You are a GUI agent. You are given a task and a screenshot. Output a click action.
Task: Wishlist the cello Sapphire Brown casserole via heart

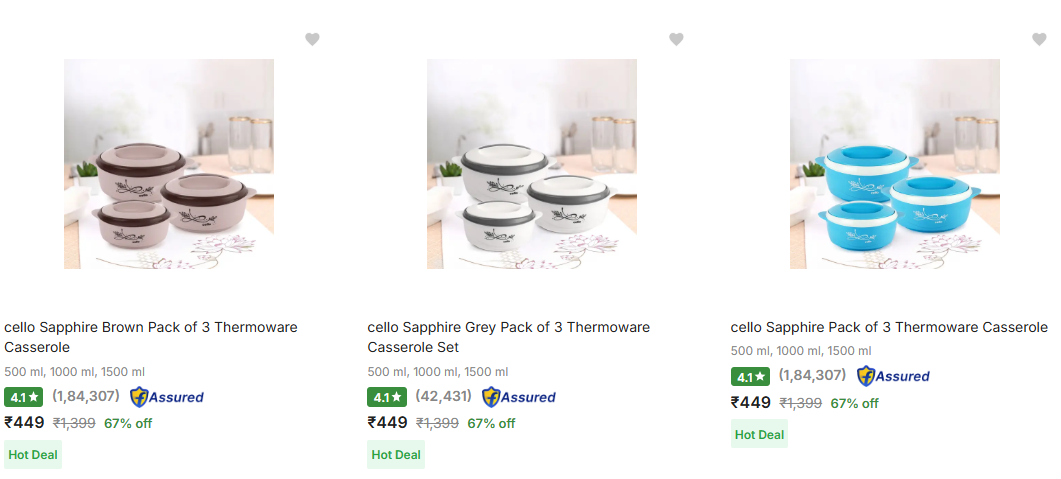pos(312,39)
